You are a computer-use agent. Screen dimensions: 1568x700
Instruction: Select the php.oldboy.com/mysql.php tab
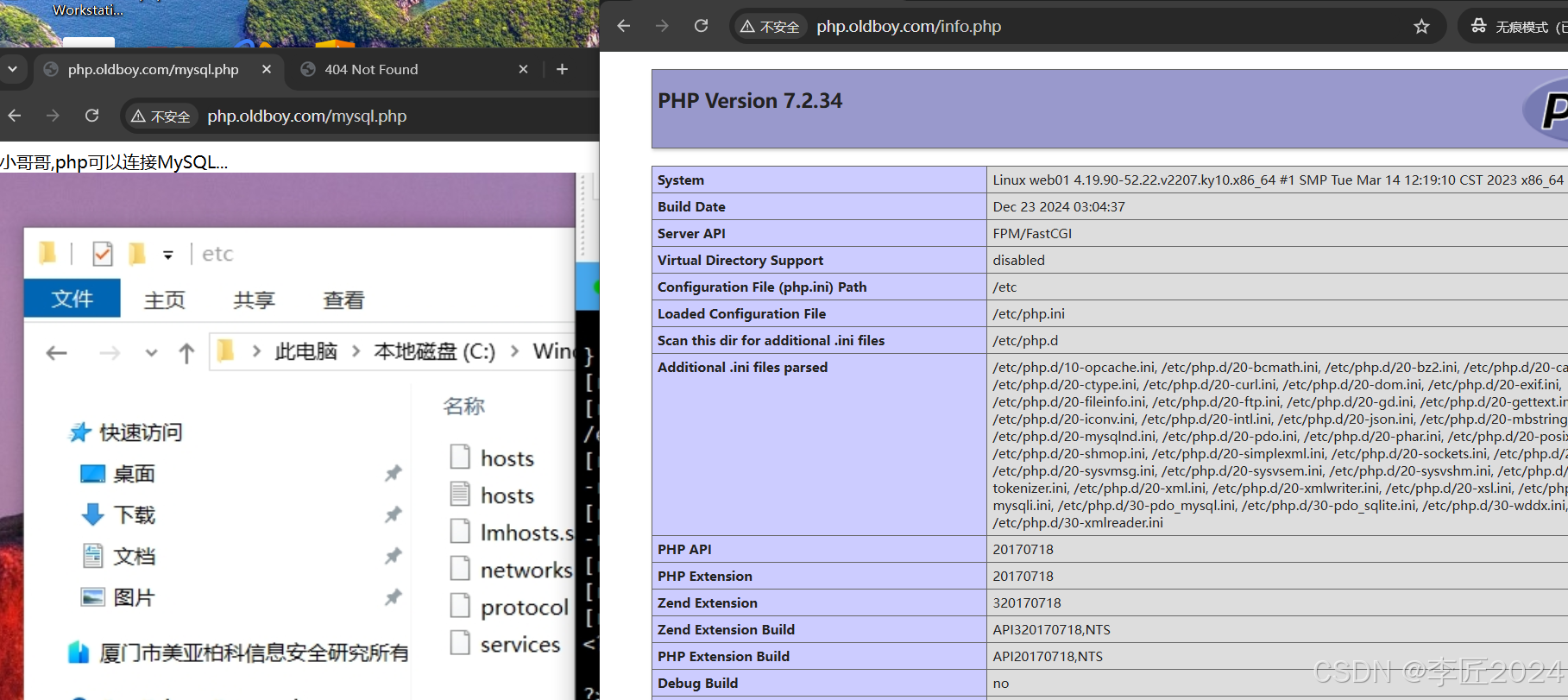[153, 69]
